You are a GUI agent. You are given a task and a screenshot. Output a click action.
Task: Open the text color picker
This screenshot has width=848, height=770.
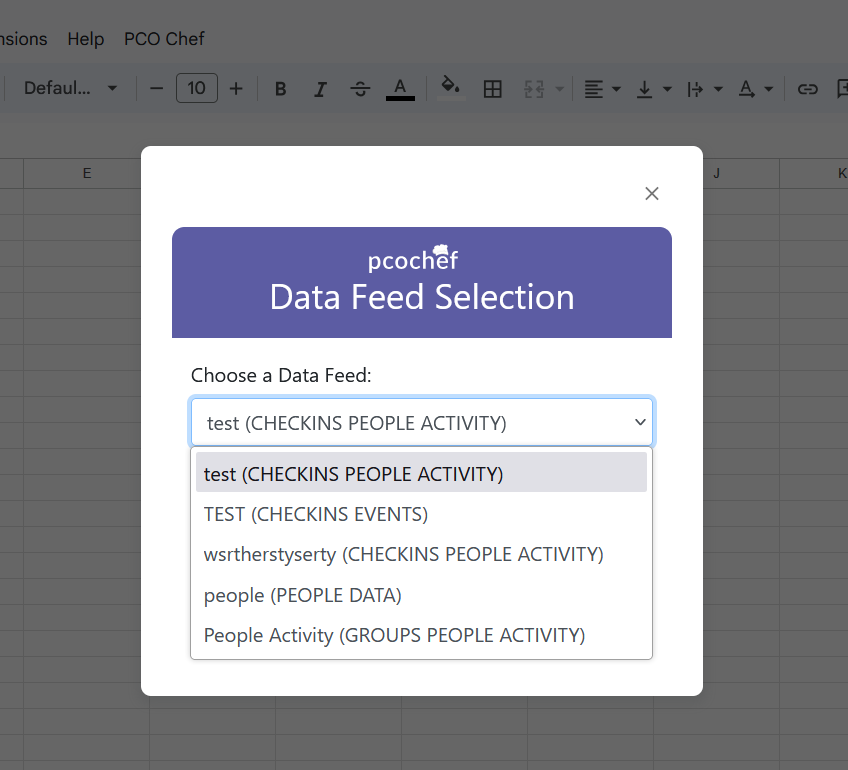(x=400, y=89)
